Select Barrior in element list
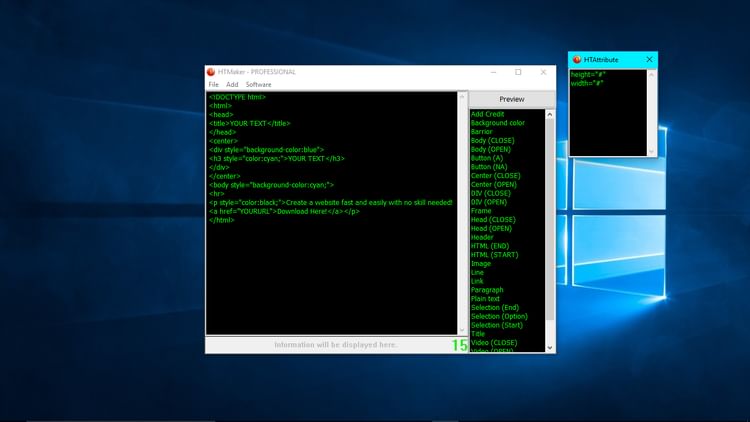Viewport: 750px width, 422px height. (x=481, y=132)
